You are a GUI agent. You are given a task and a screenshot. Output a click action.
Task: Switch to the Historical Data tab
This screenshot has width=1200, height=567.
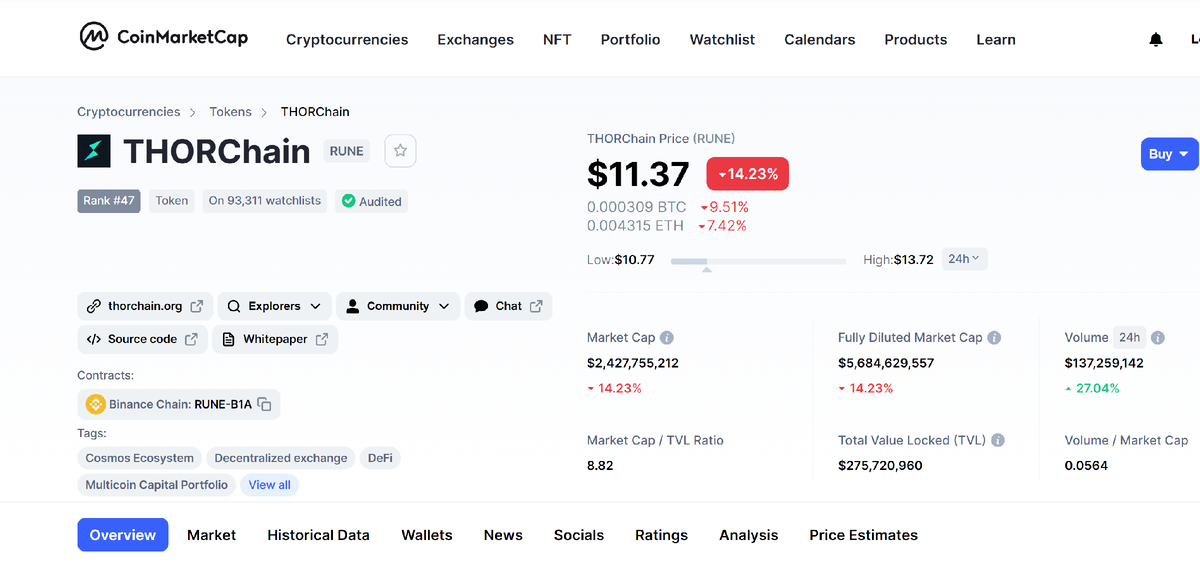coord(318,535)
